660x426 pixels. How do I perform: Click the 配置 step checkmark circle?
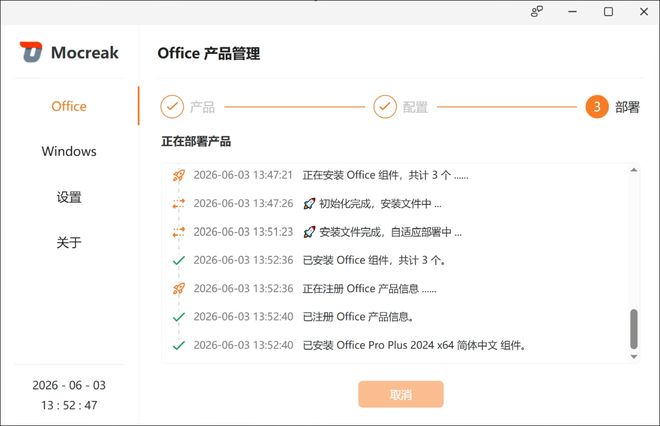pos(385,106)
